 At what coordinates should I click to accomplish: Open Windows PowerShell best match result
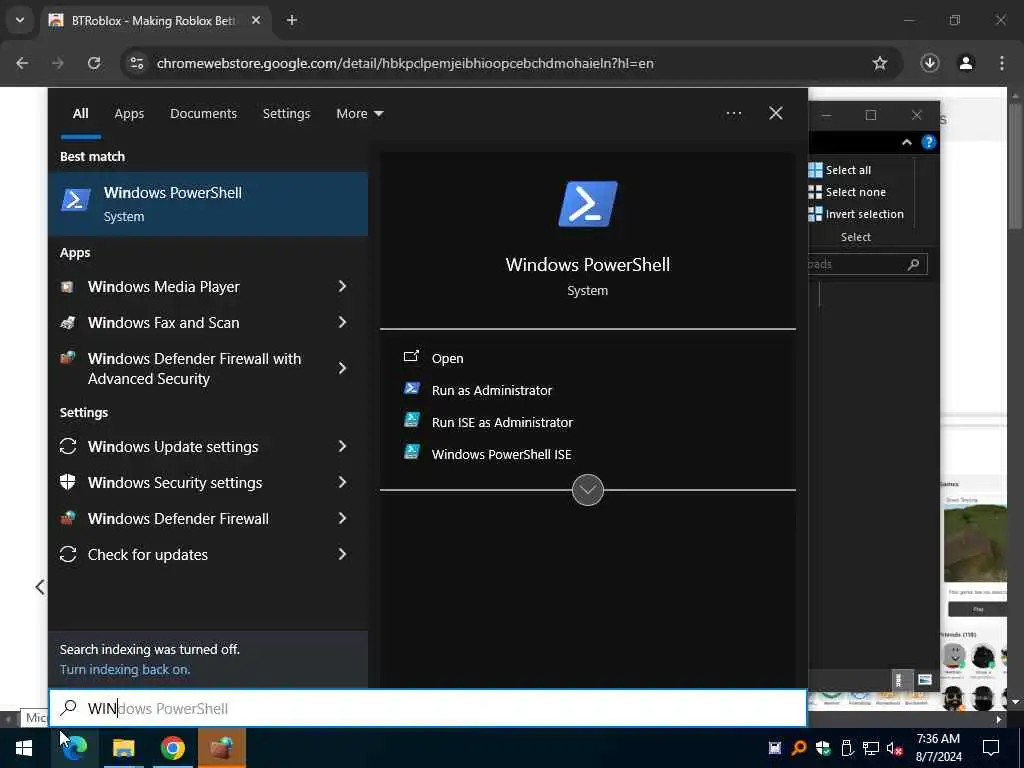pyautogui.click(x=208, y=204)
